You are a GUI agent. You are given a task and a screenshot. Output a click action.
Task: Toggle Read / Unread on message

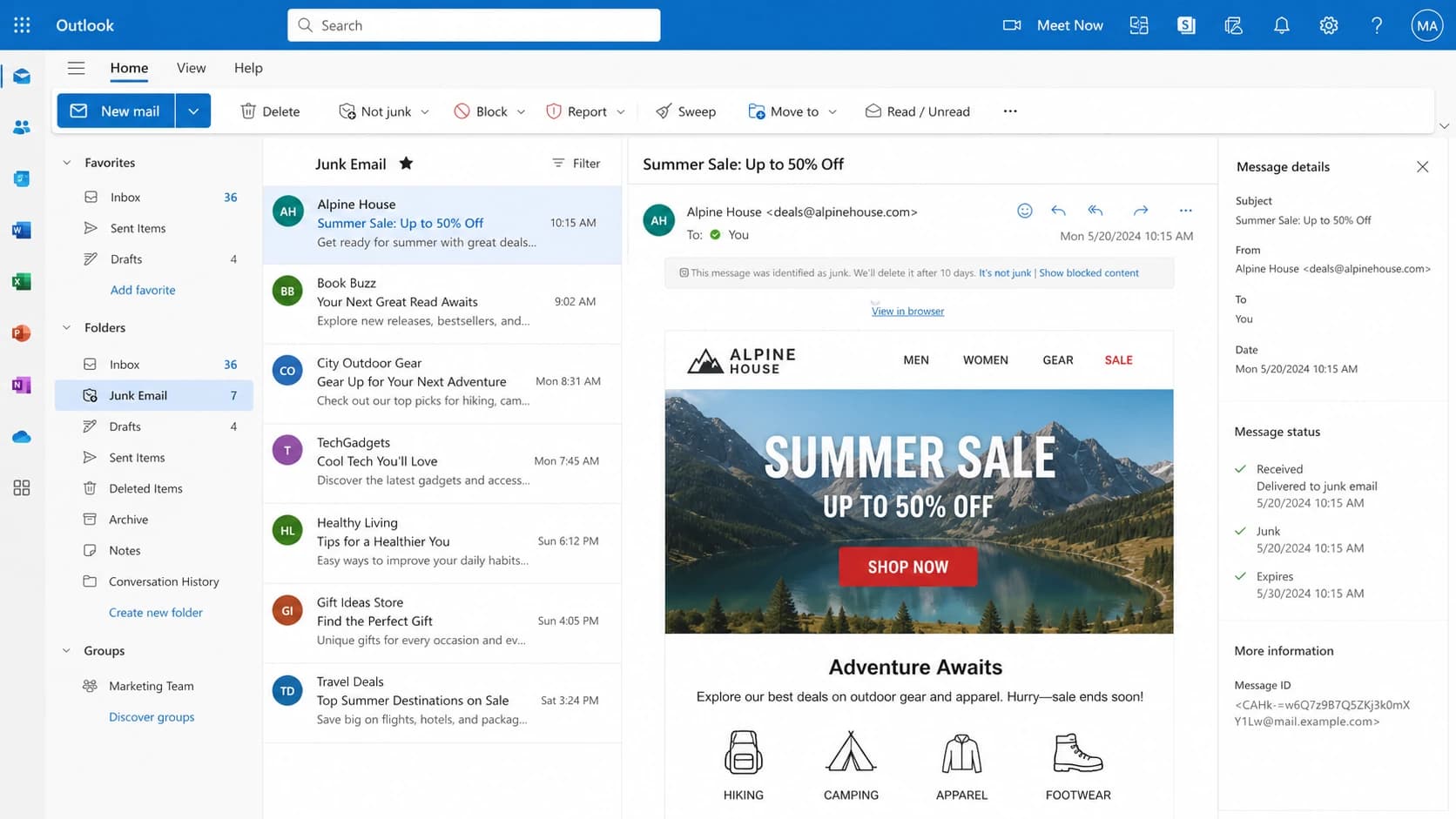pyautogui.click(x=917, y=111)
